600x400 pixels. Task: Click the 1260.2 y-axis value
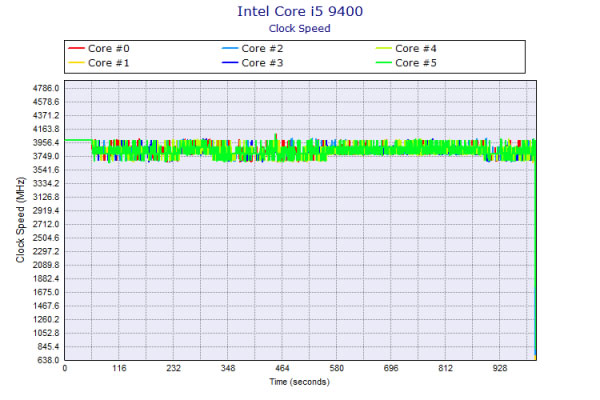[46, 319]
